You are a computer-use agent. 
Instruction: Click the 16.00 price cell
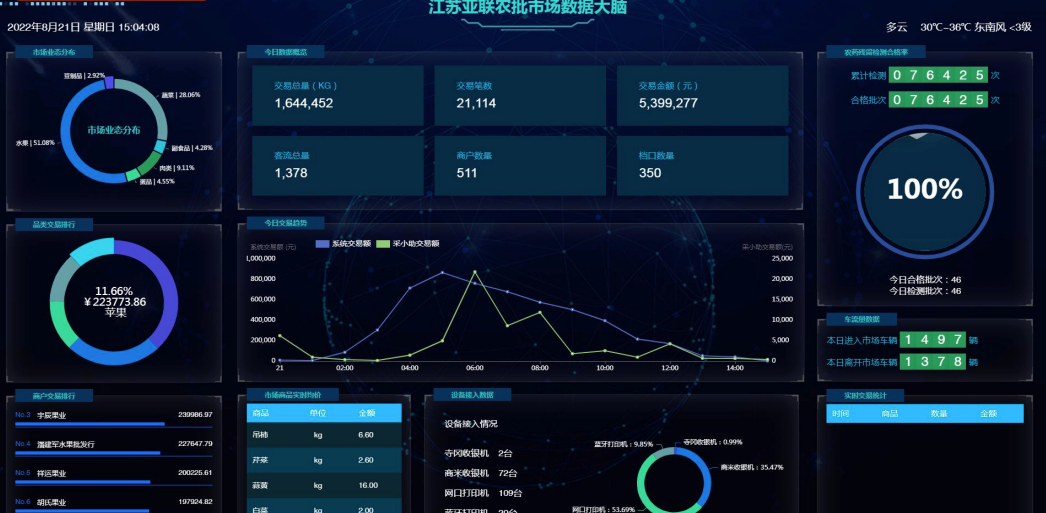click(368, 486)
